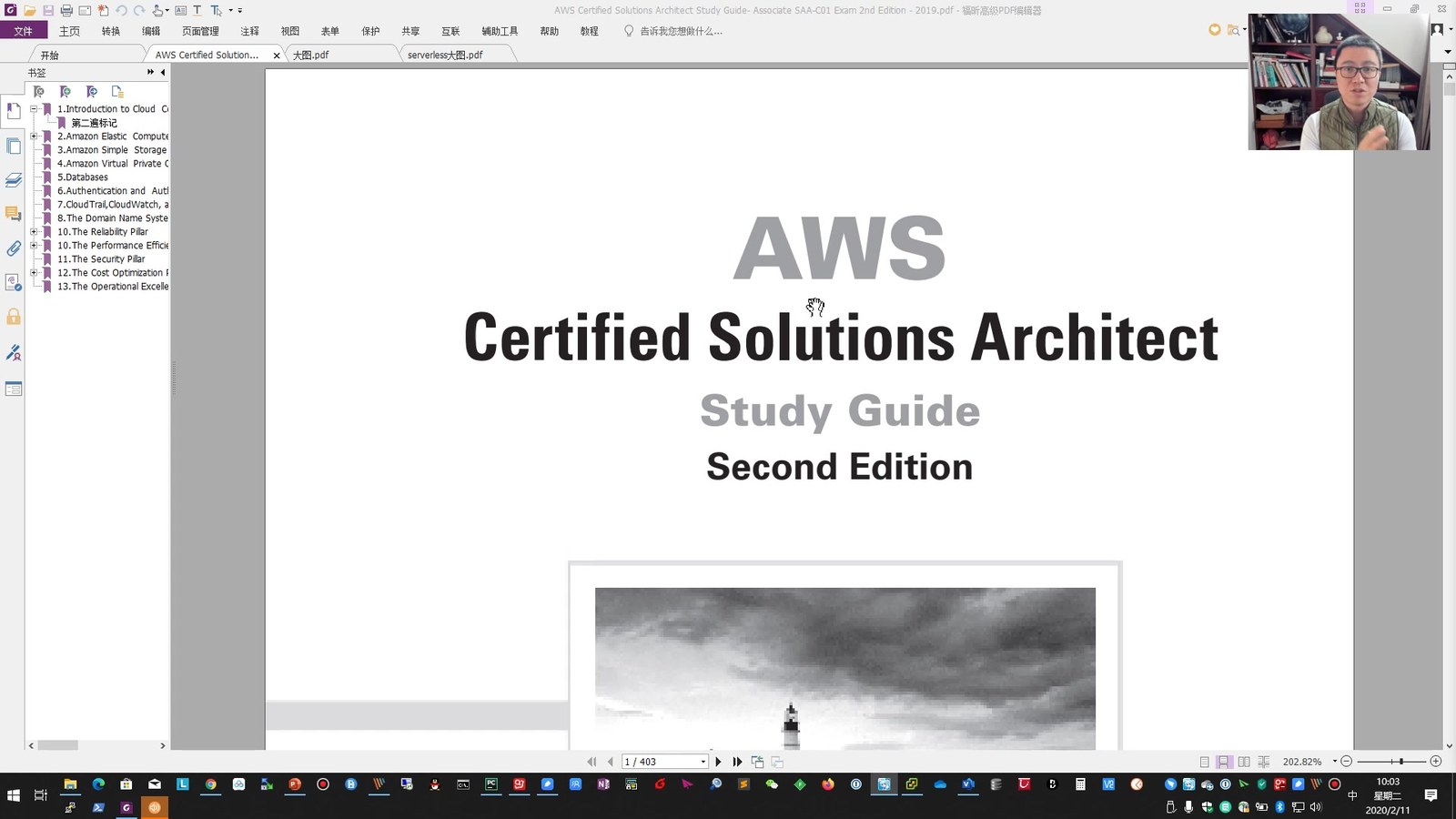This screenshot has height=819, width=1456.
Task: Open the customize quick access toolbar dropdown
Action: pyautogui.click(x=239, y=11)
